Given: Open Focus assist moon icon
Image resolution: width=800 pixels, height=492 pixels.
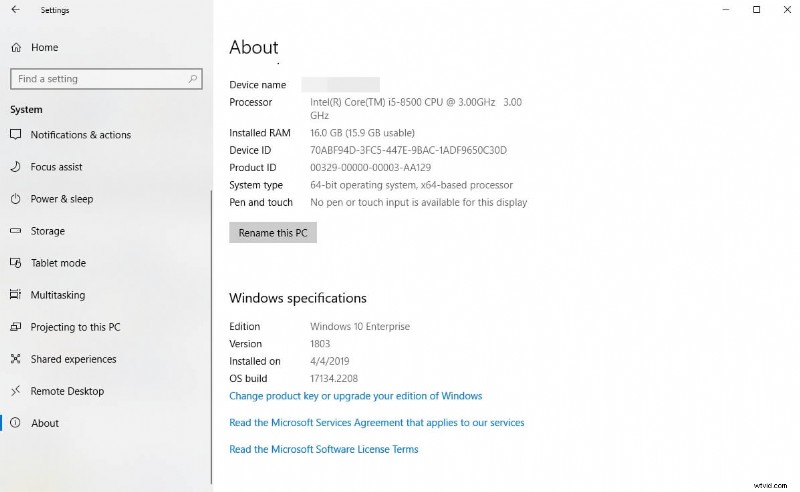Looking at the screenshot, I should pyautogui.click(x=15, y=167).
